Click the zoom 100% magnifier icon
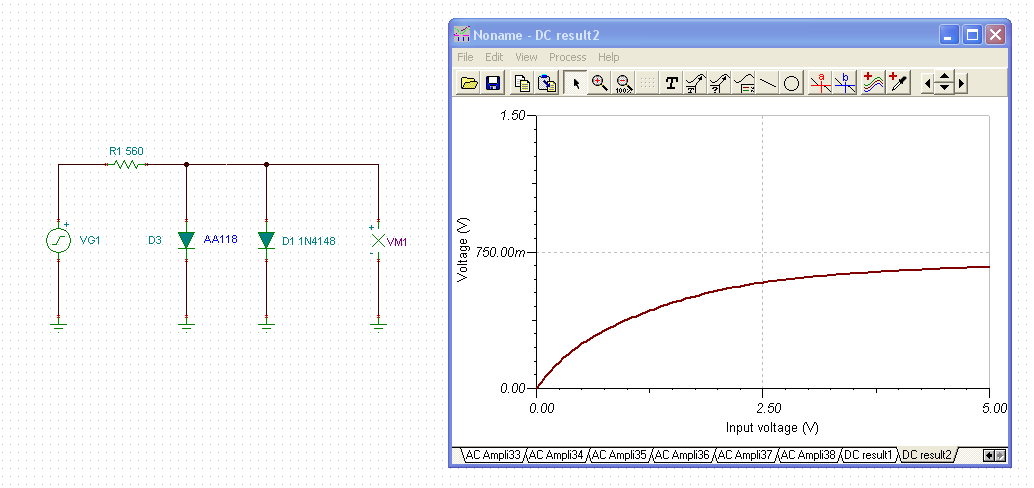This screenshot has height=488, width=1034. click(624, 83)
